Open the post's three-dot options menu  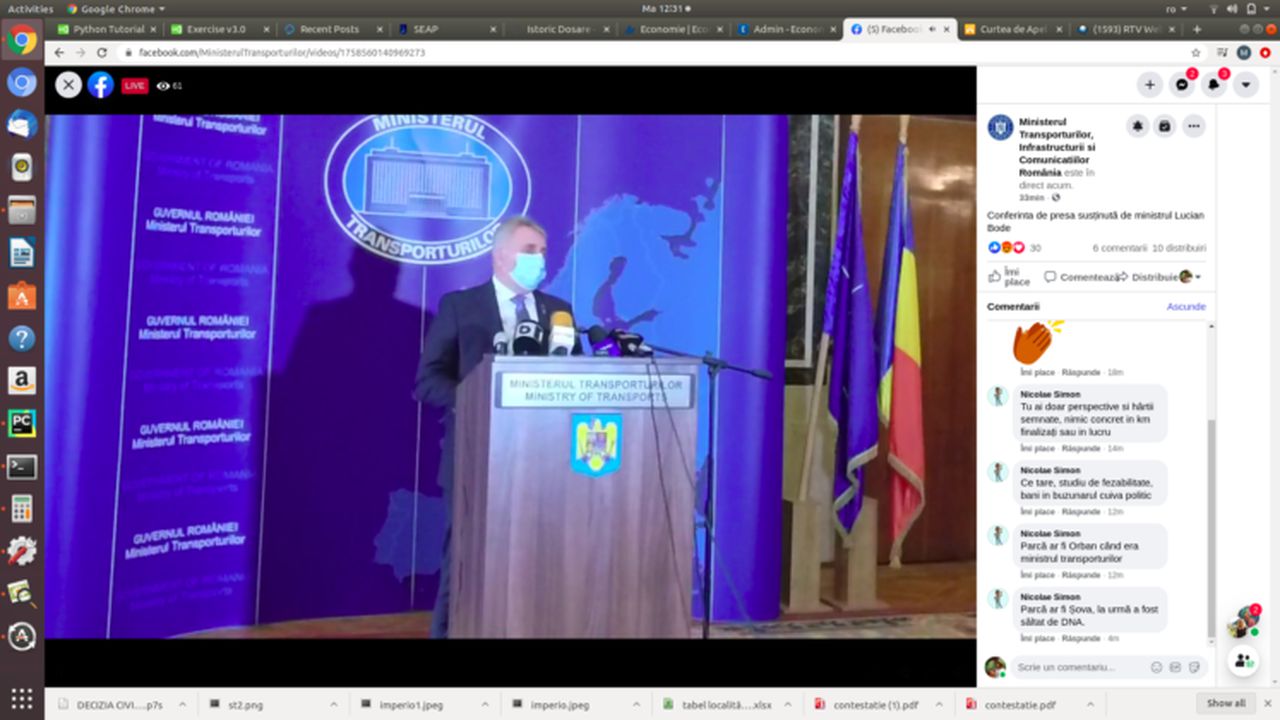click(x=1193, y=126)
